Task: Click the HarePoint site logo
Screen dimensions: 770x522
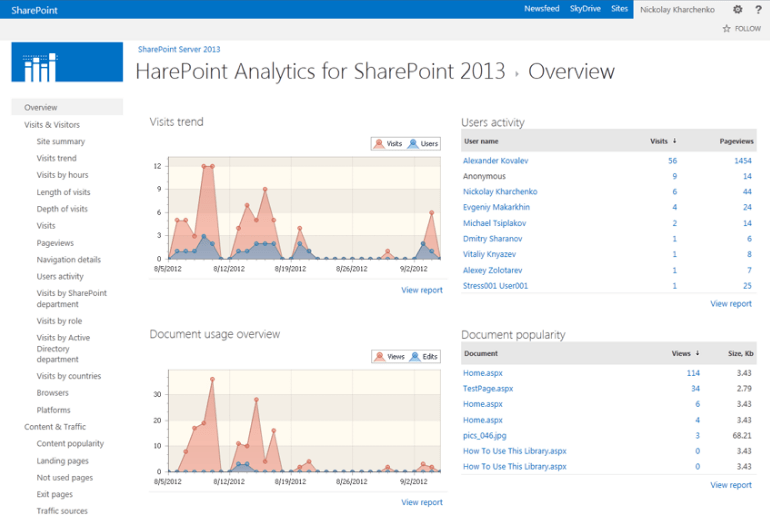Action: (67, 62)
